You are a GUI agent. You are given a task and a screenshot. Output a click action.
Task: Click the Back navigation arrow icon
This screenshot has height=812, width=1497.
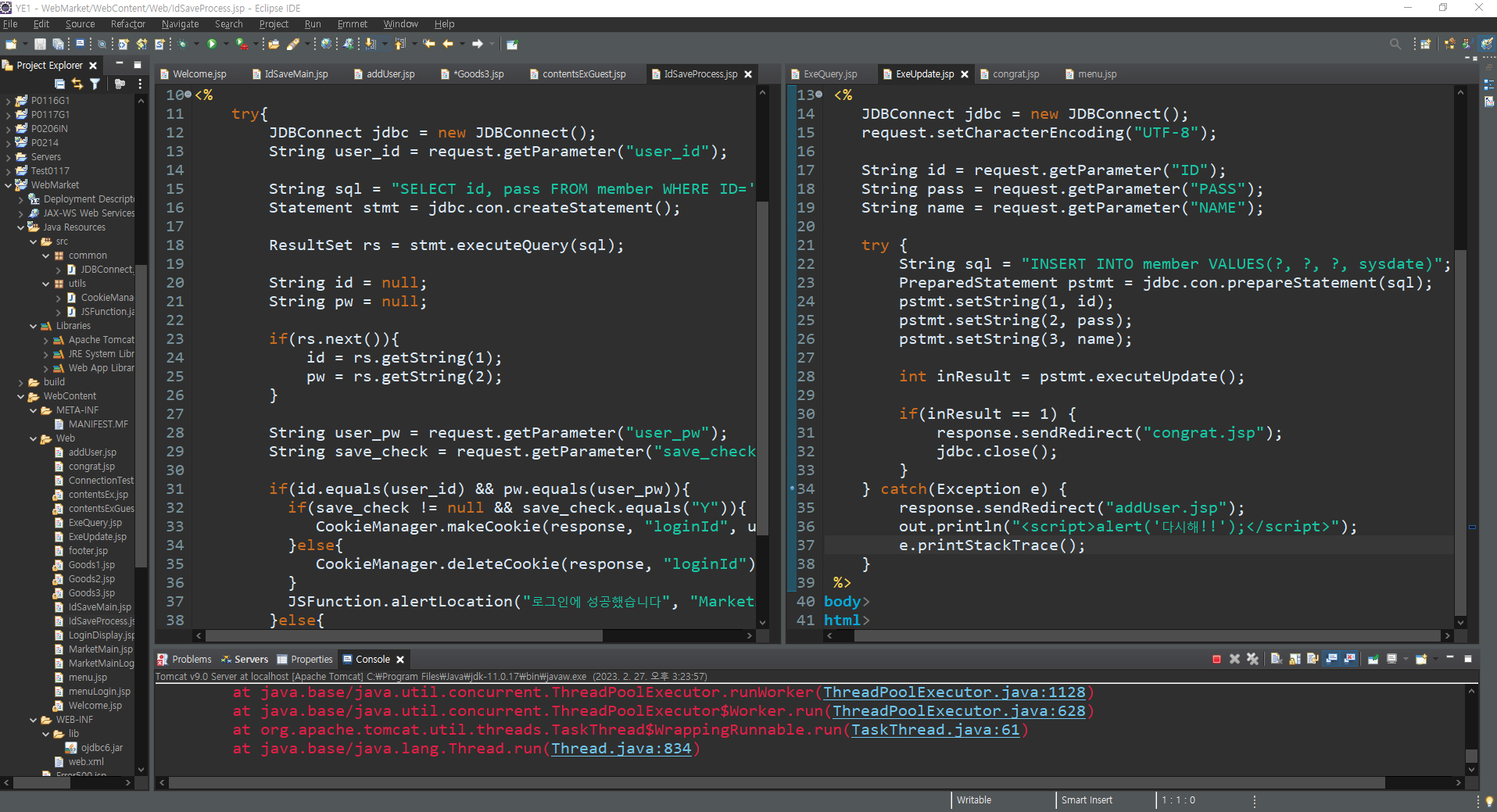(x=448, y=45)
